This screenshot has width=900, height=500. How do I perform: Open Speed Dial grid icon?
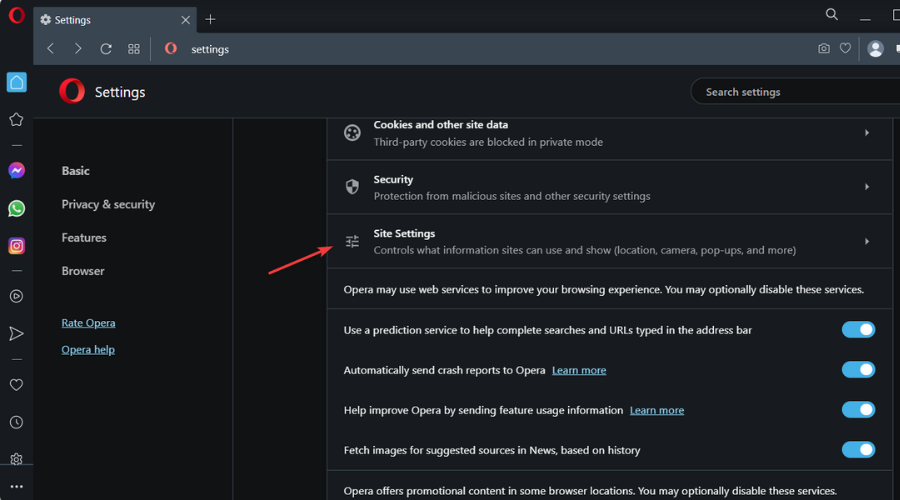[134, 49]
